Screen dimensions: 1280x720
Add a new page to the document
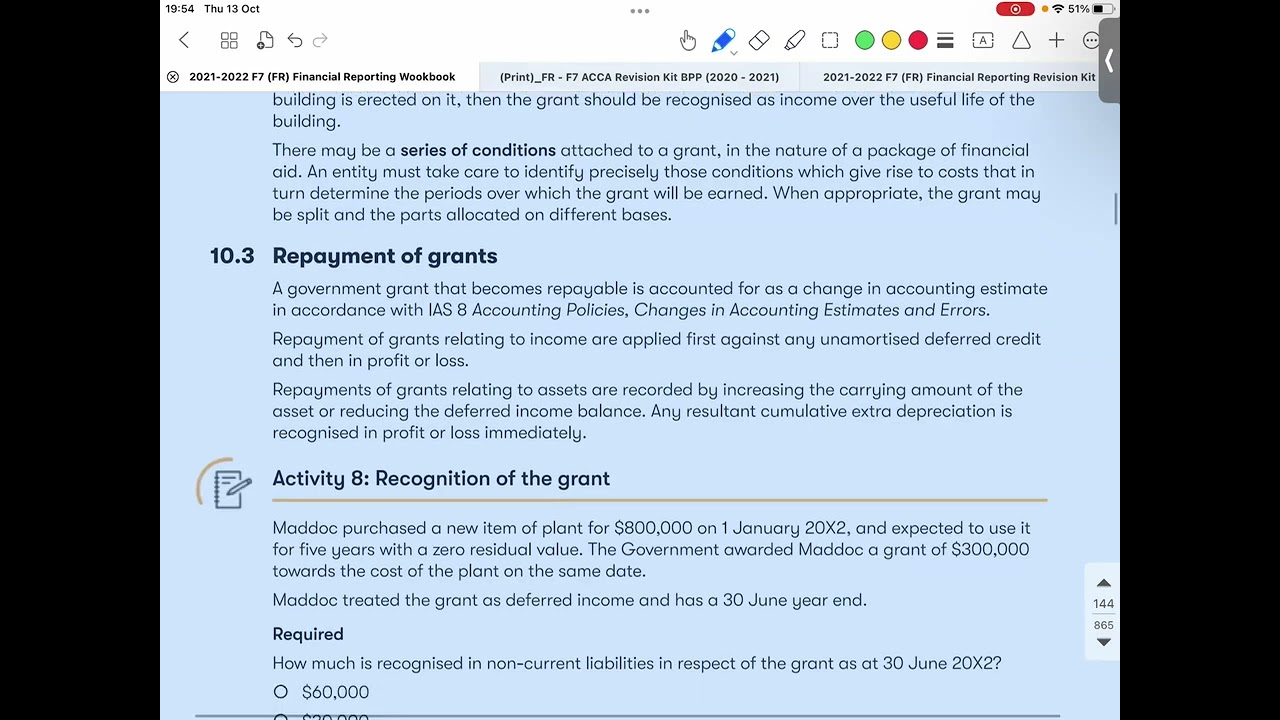pyautogui.click(x=265, y=40)
